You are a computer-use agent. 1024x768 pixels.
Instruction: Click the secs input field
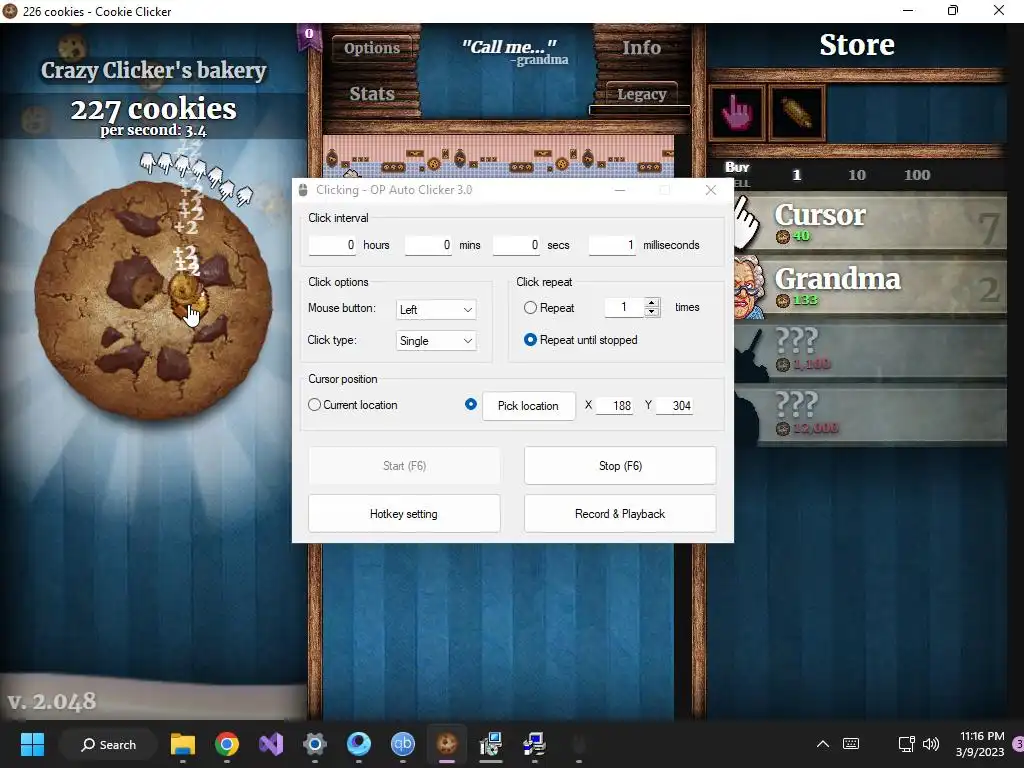tap(517, 245)
